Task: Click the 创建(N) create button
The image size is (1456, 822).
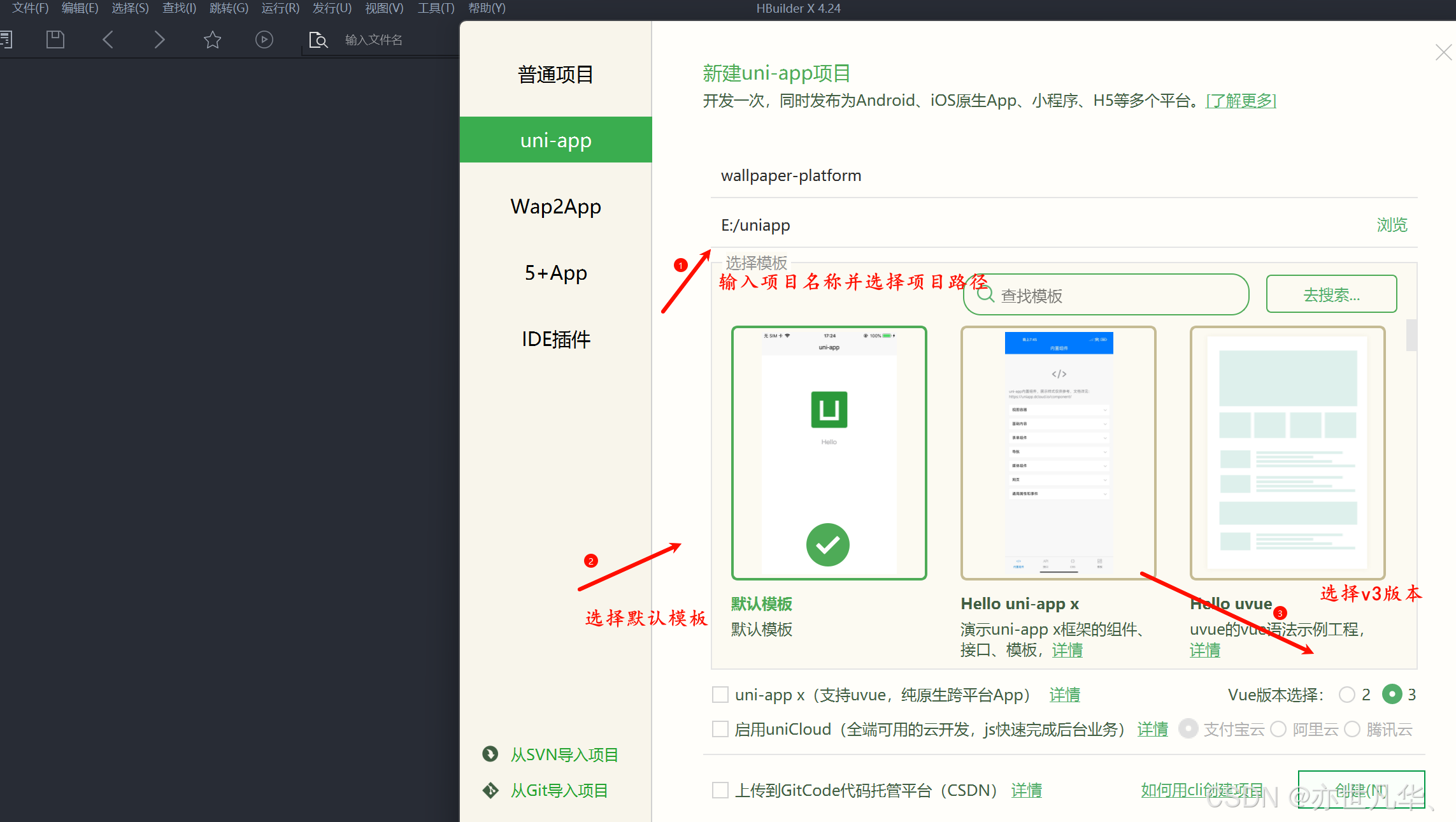Action: click(x=1361, y=790)
